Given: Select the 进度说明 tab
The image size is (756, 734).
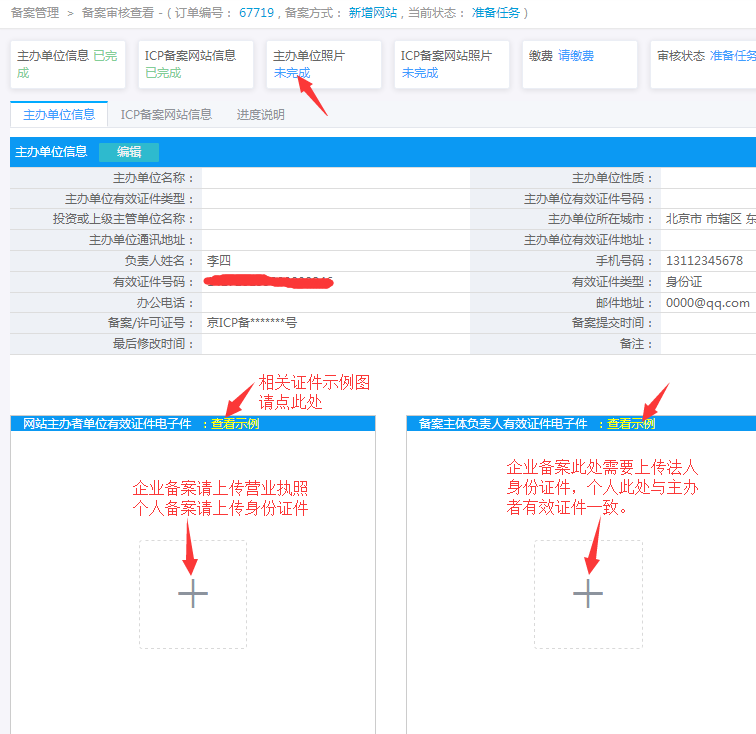Looking at the screenshot, I should point(260,115).
